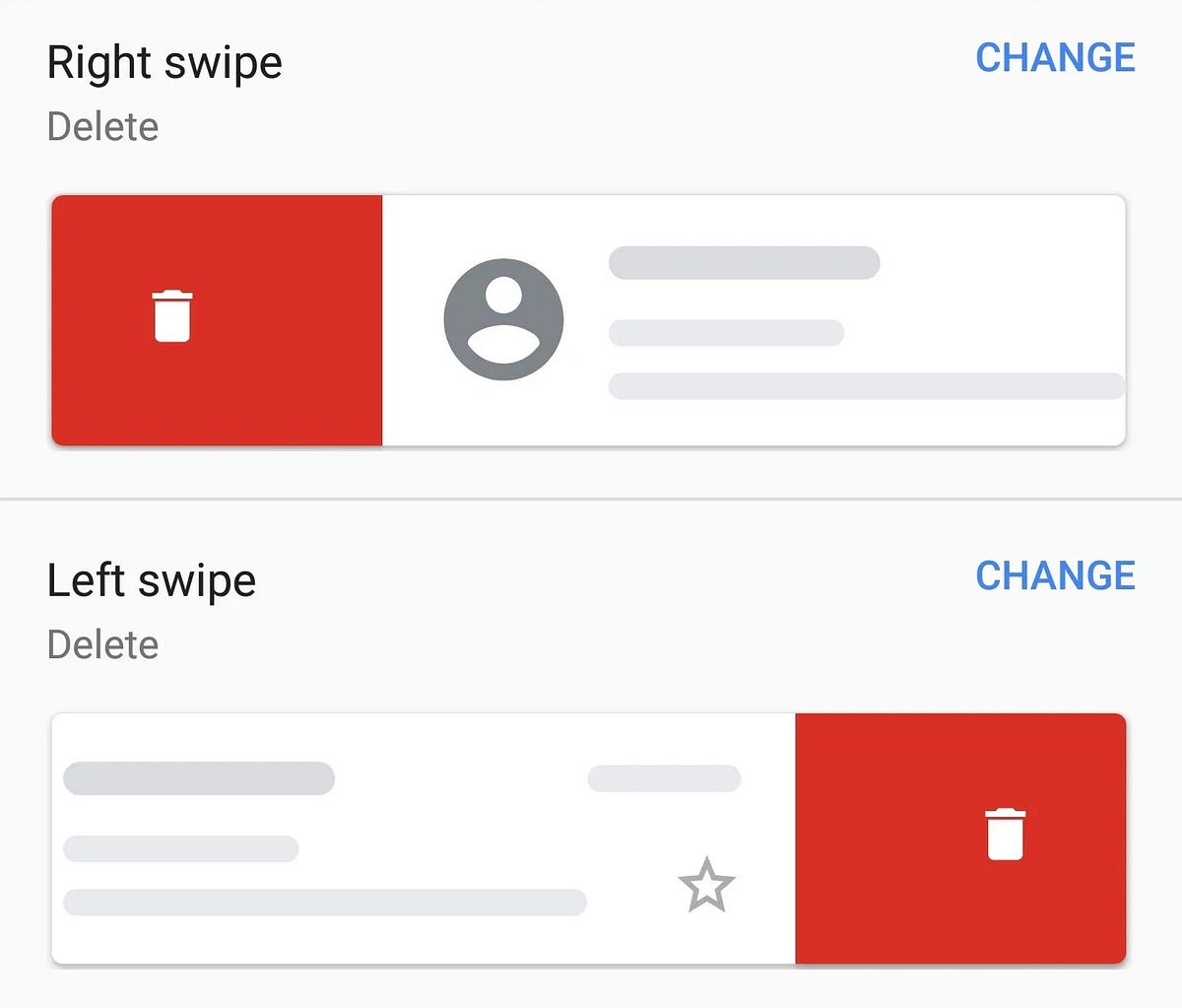Click the Delete label under Right swipe
Screen dimensions: 1182x1008
tap(102, 126)
